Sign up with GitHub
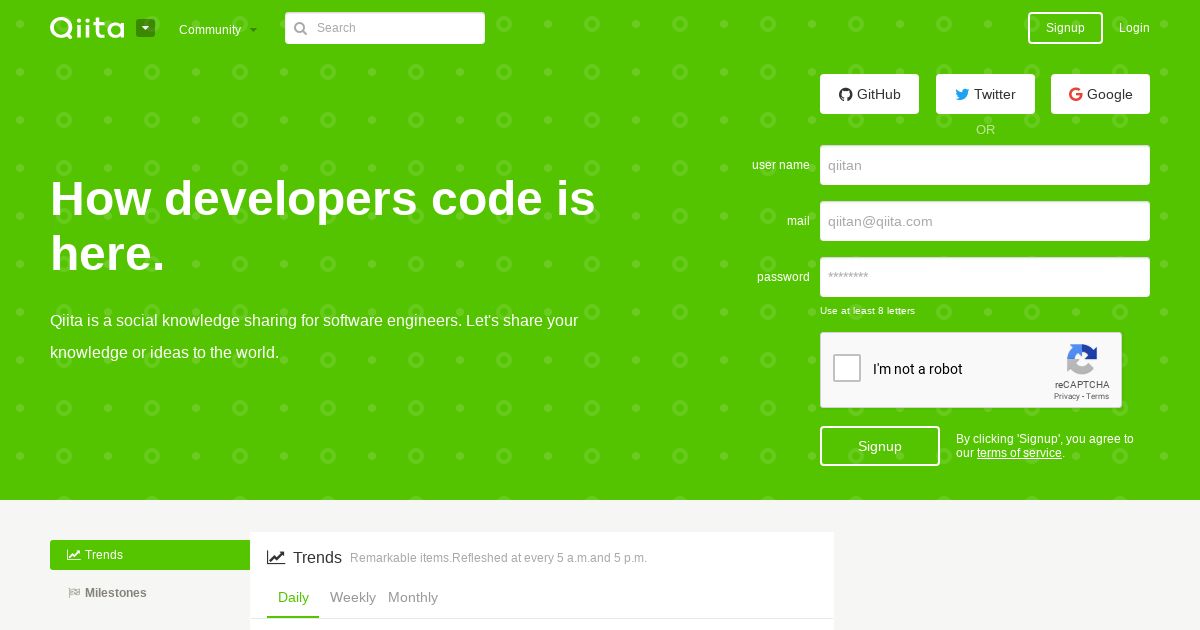This screenshot has width=1200, height=630. point(869,94)
